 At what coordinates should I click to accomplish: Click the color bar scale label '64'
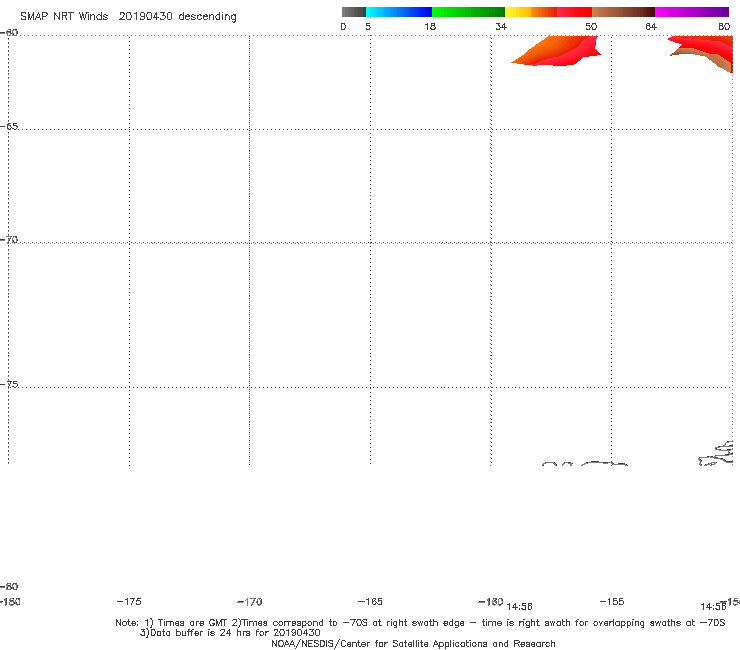tap(651, 26)
